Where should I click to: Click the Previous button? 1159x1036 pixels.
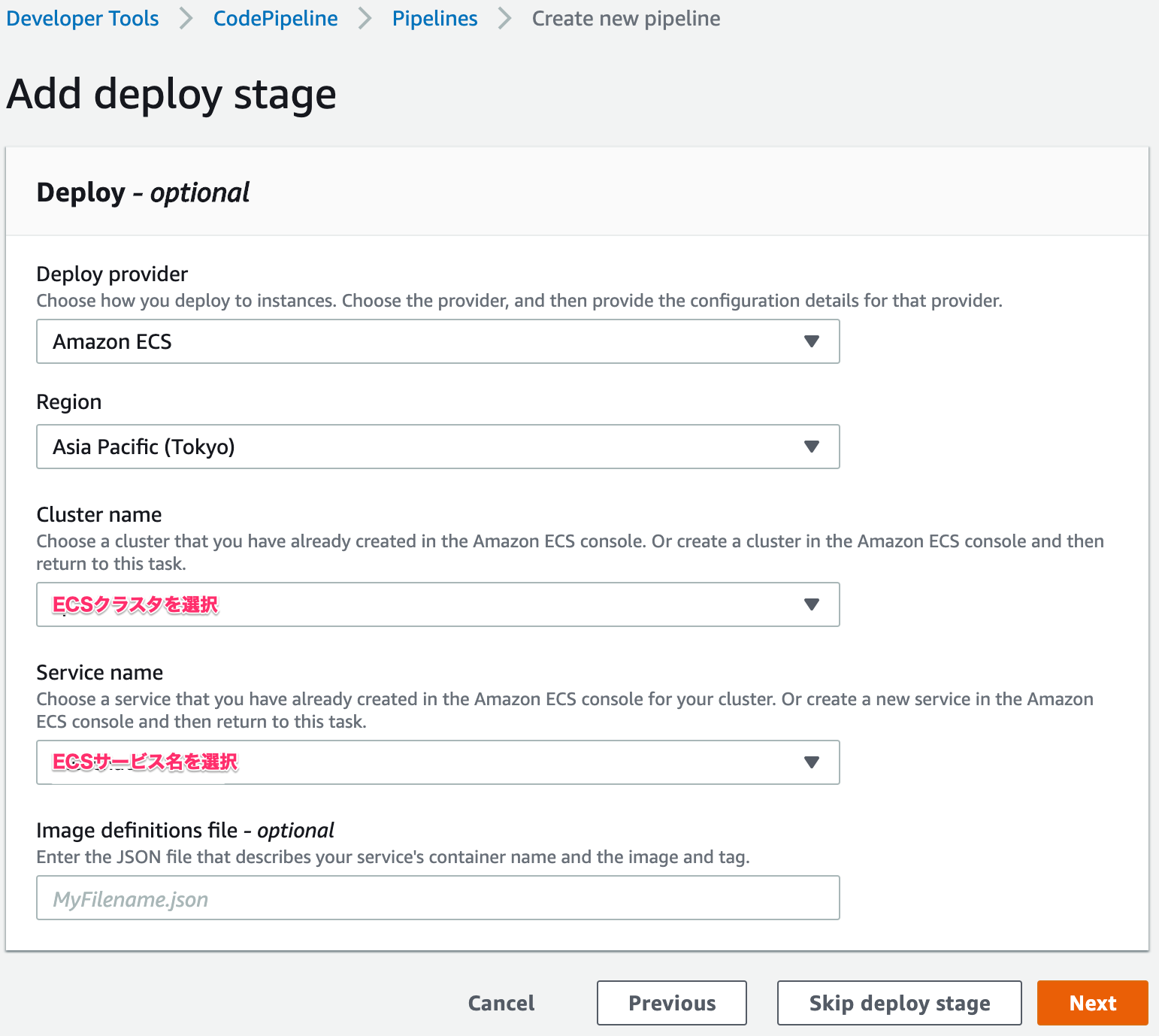click(672, 1003)
